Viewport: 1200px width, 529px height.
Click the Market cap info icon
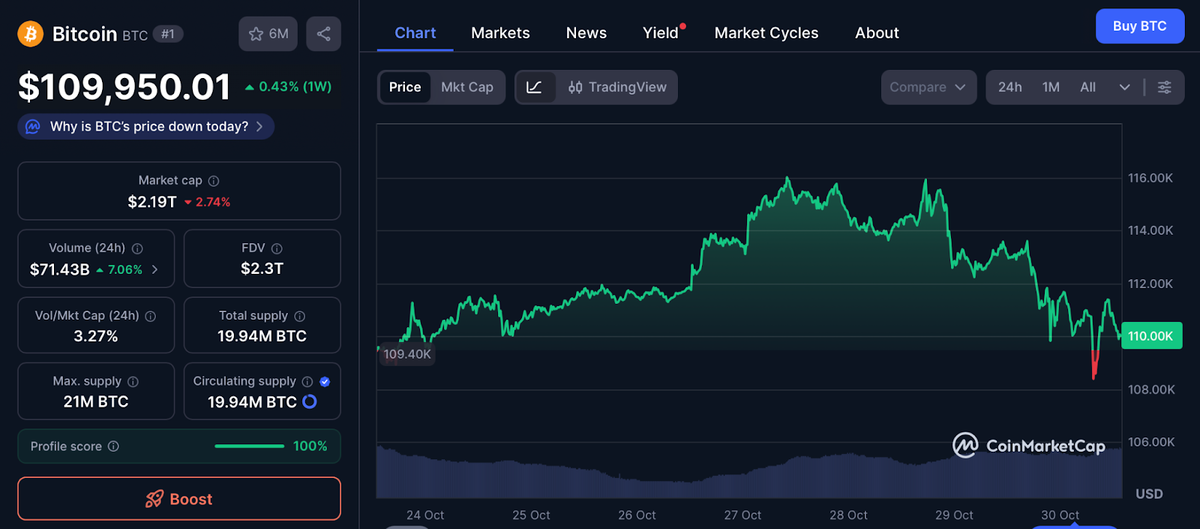[214, 181]
